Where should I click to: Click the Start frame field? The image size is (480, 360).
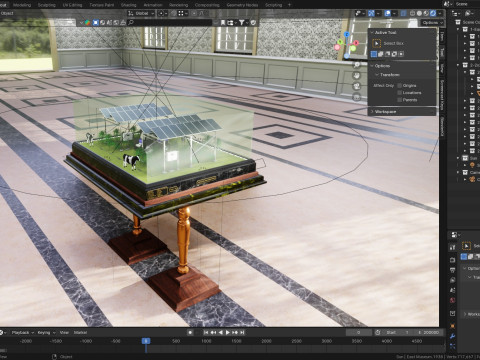tap(398, 332)
